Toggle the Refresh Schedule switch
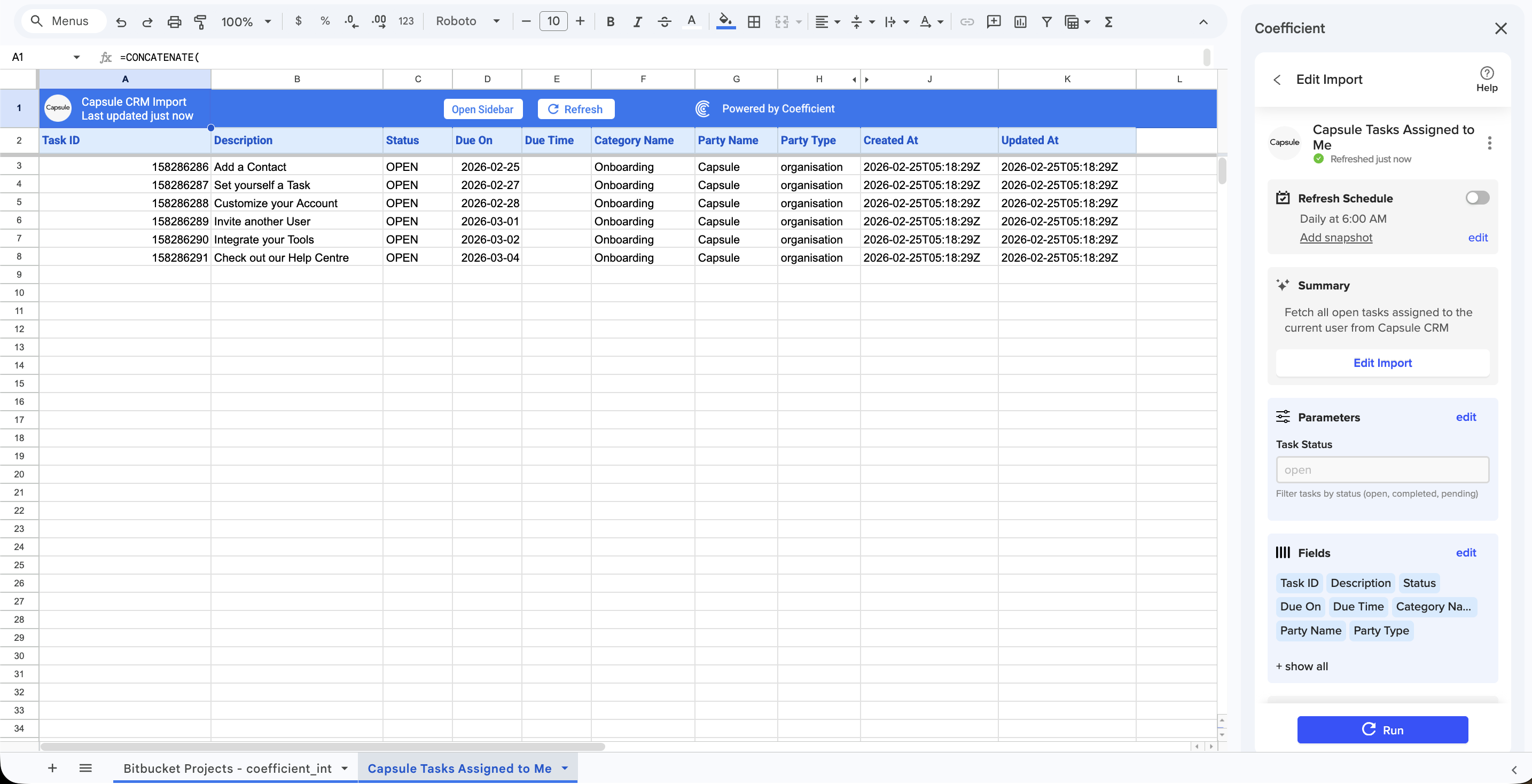 click(x=1478, y=198)
